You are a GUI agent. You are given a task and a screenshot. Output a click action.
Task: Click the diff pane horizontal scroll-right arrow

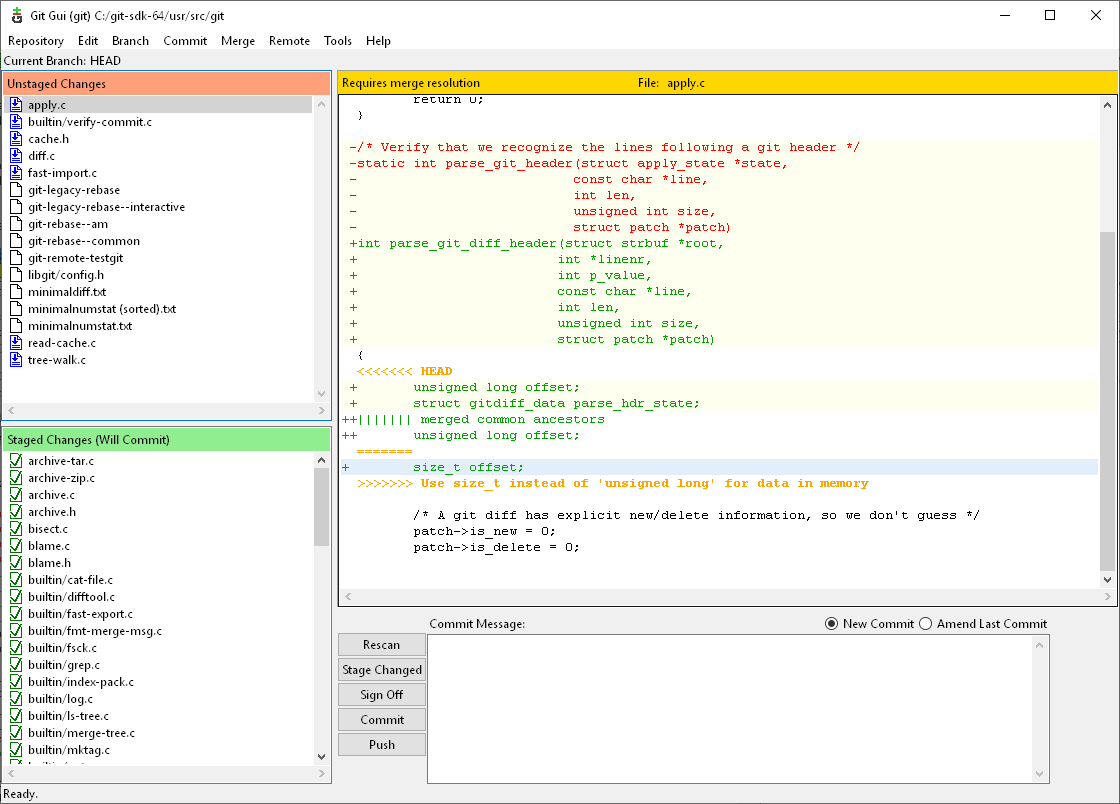tap(1108, 596)
